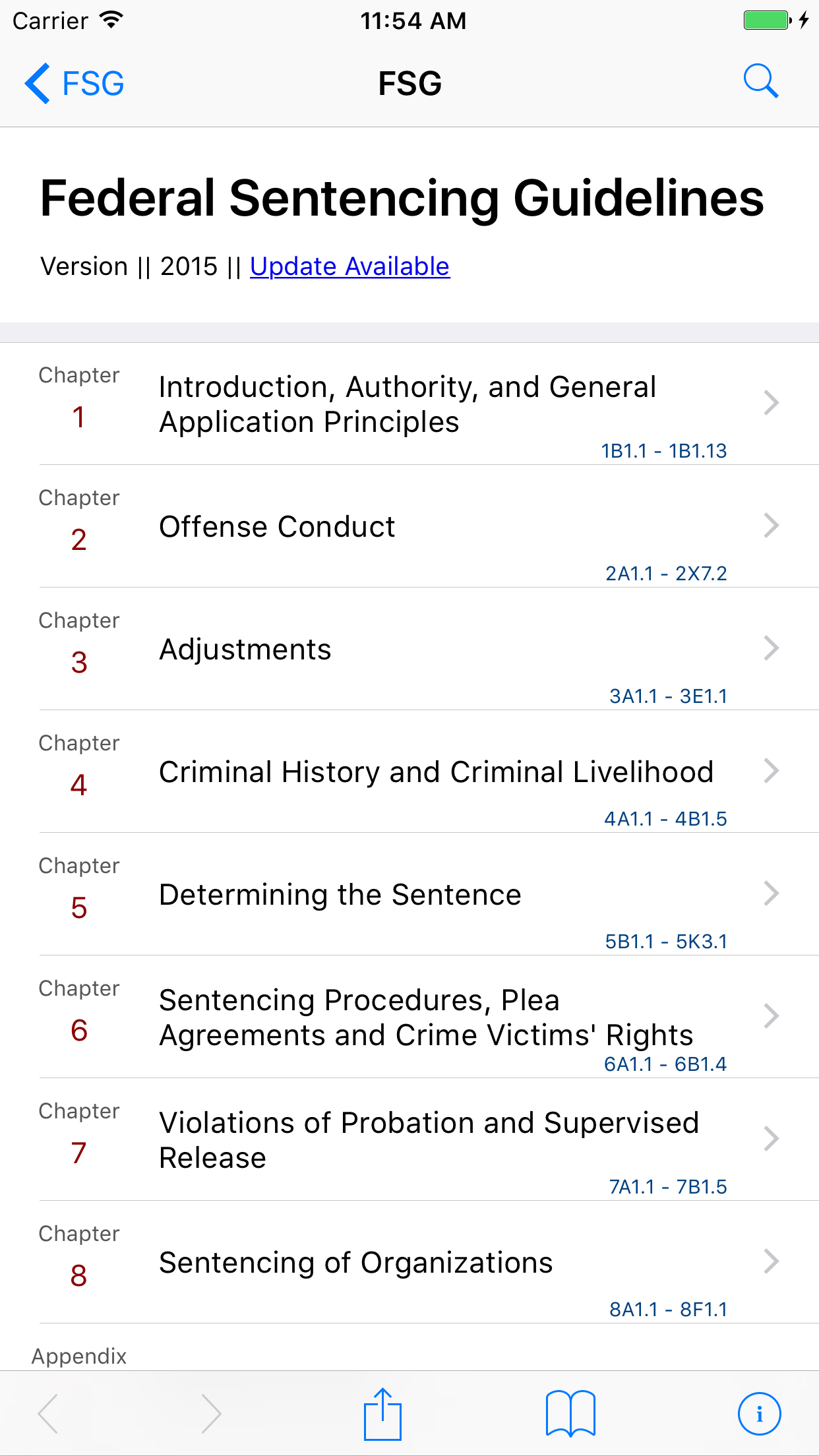The width and height of the screenshot is (819, 1456).
Task: Open the bookmarks book icon
Action: point(570,1414)
